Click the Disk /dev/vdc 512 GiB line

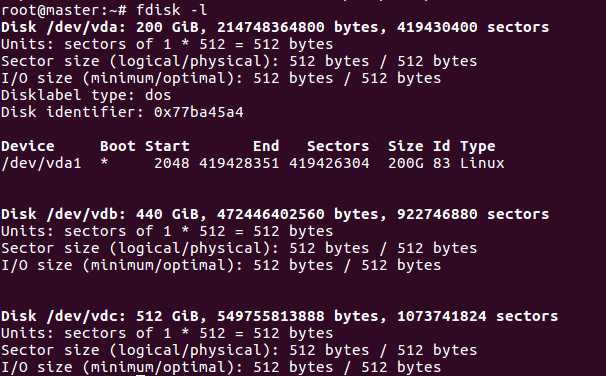[279, 316]
